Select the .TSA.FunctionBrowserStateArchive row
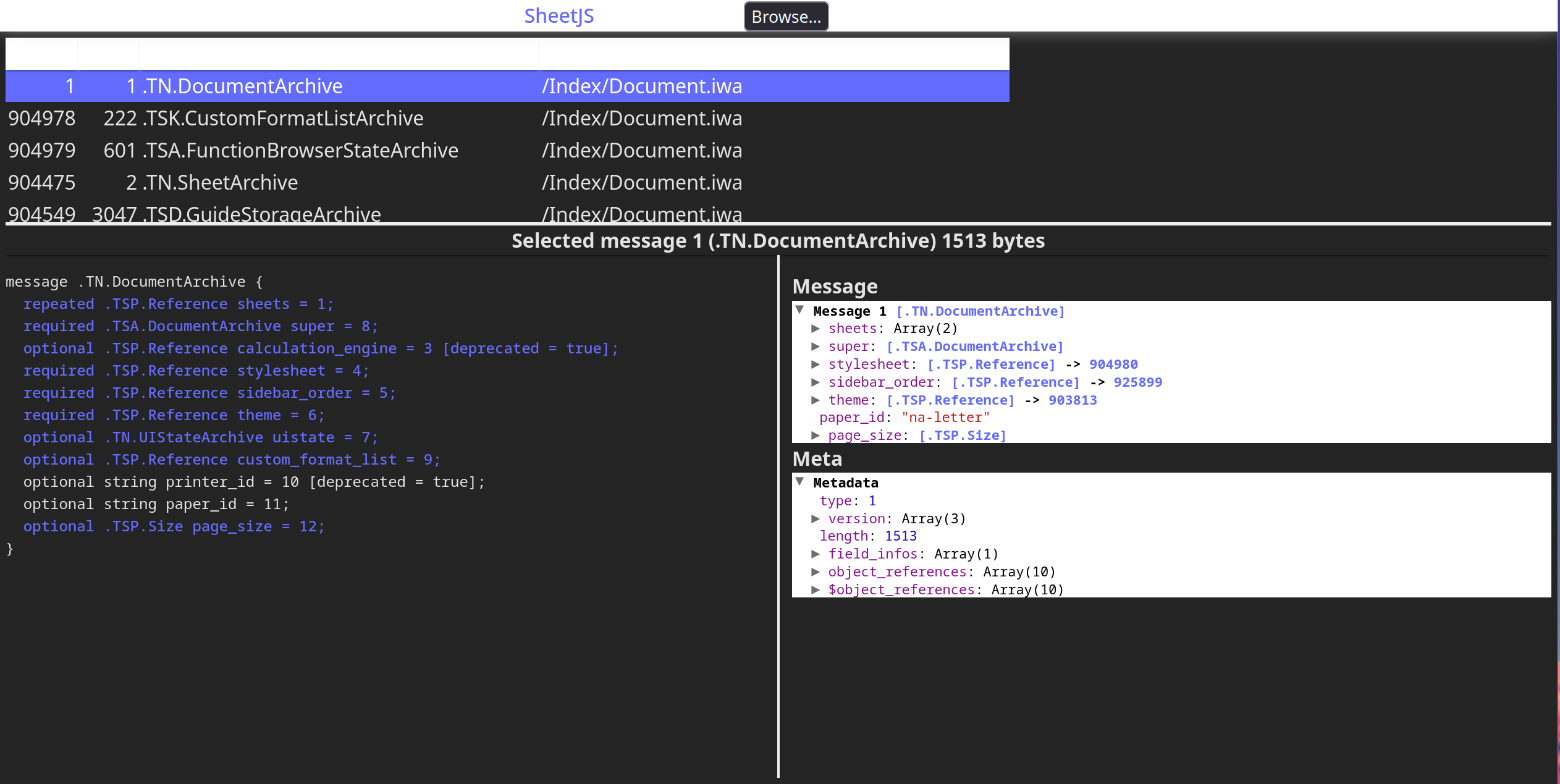Screen dimensions: 1560x784 point(300,150)
